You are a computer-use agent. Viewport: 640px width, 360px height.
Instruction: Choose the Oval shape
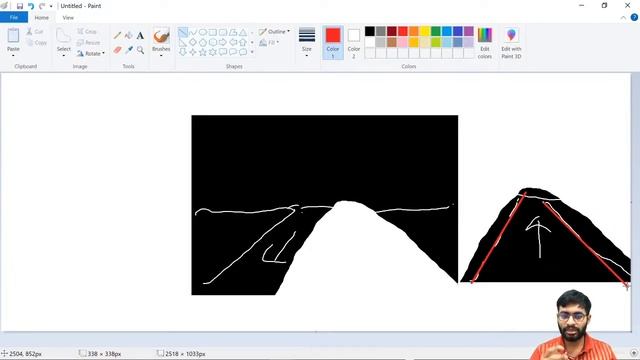coord(203,32)
